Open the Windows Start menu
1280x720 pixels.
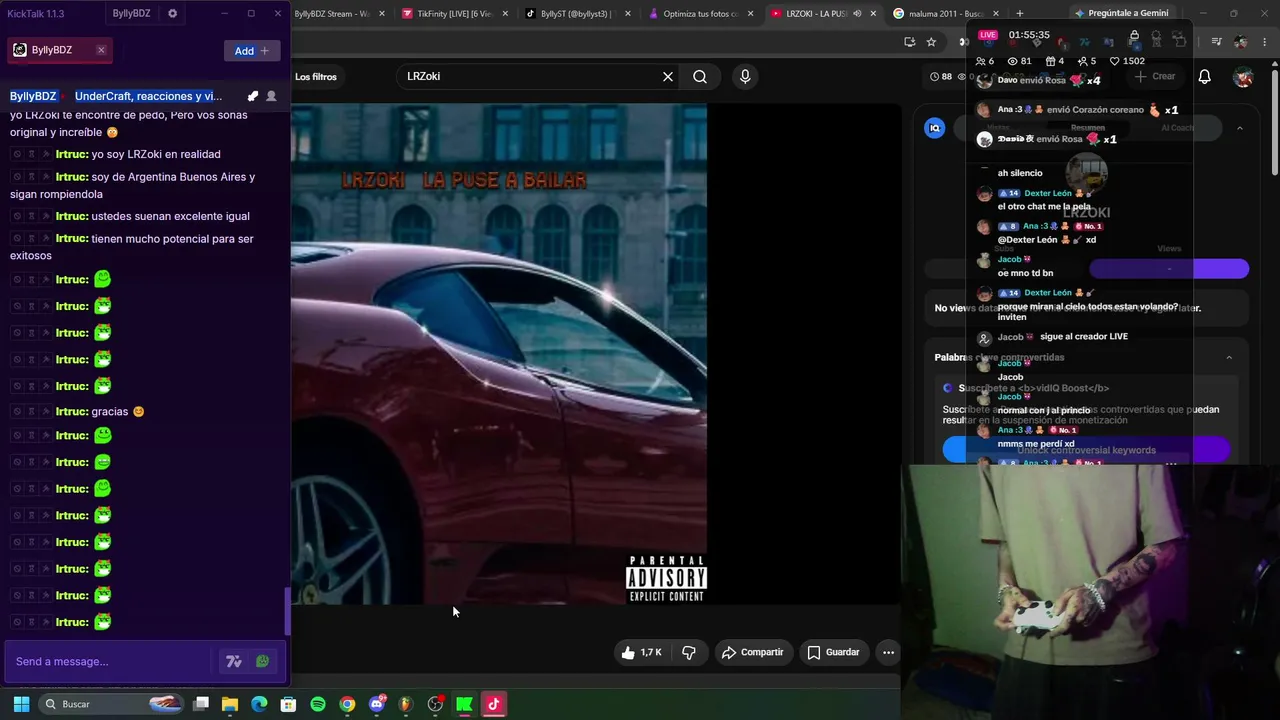21,704
